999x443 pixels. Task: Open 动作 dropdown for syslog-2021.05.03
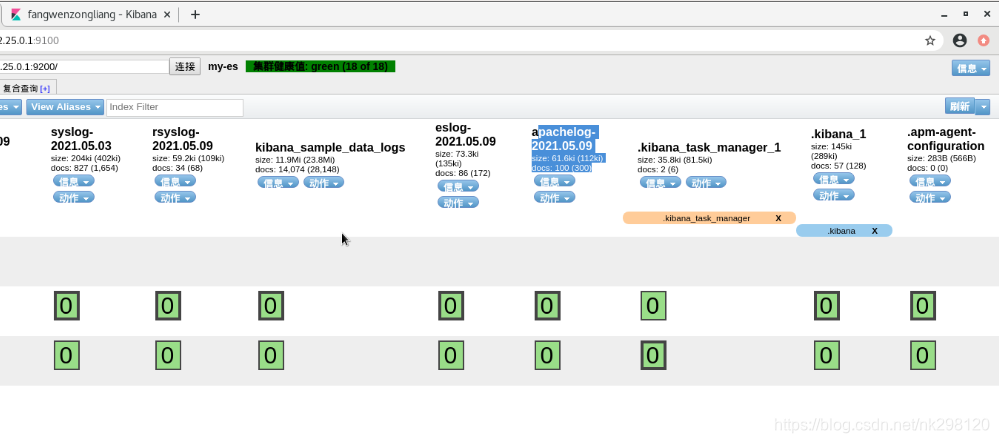(74, 198)
